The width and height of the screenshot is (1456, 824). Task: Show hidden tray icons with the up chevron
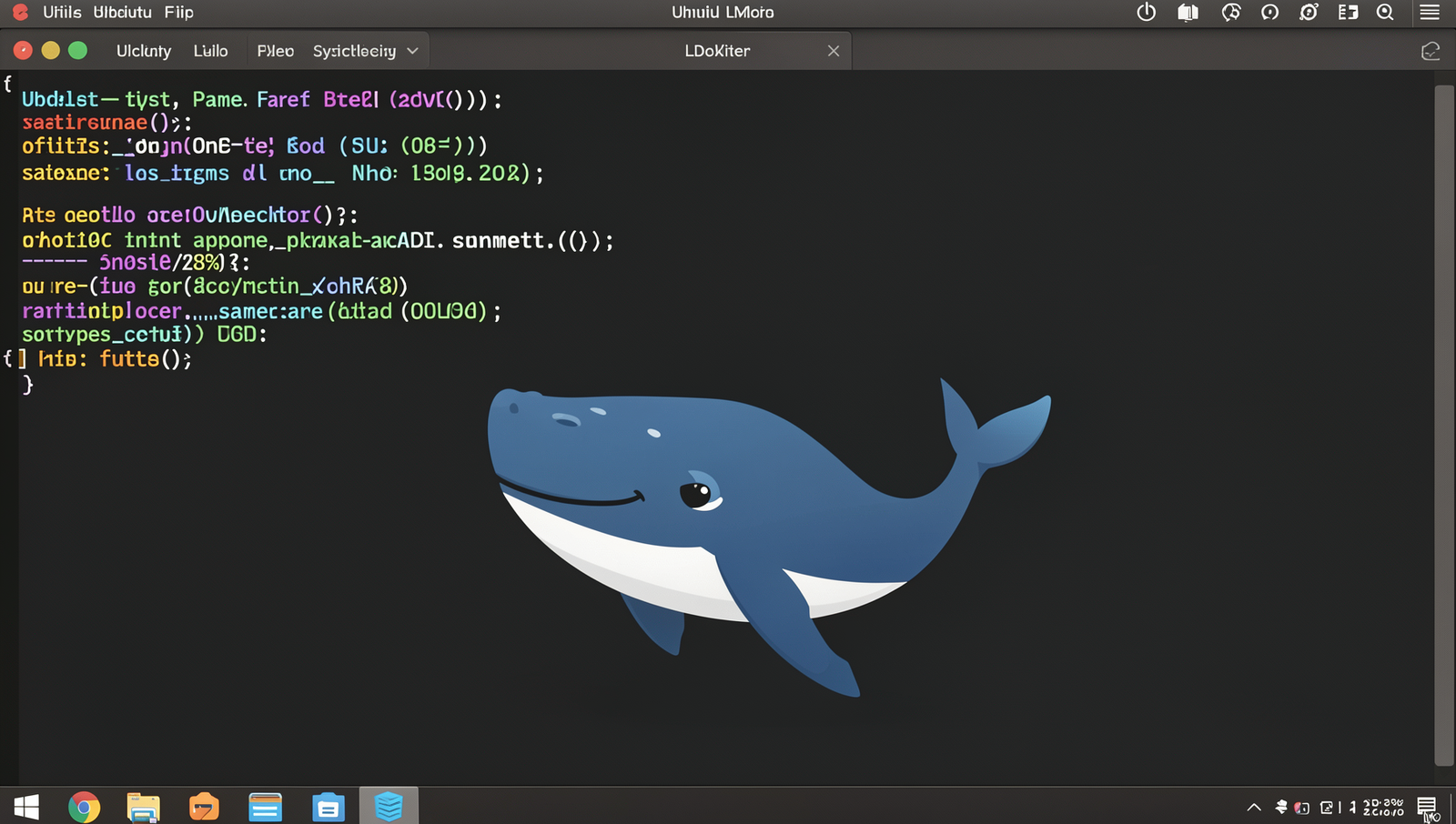(1254, 807)
